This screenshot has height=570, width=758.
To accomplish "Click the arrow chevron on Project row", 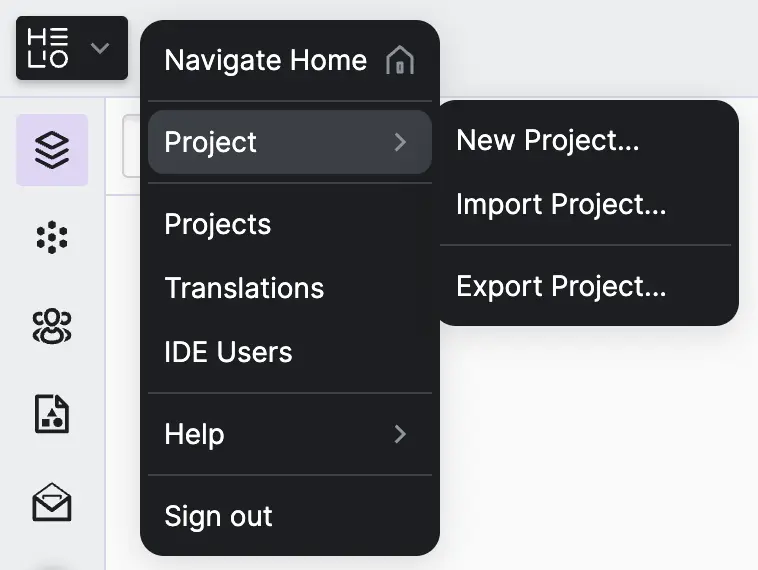I will pos(400,142).
